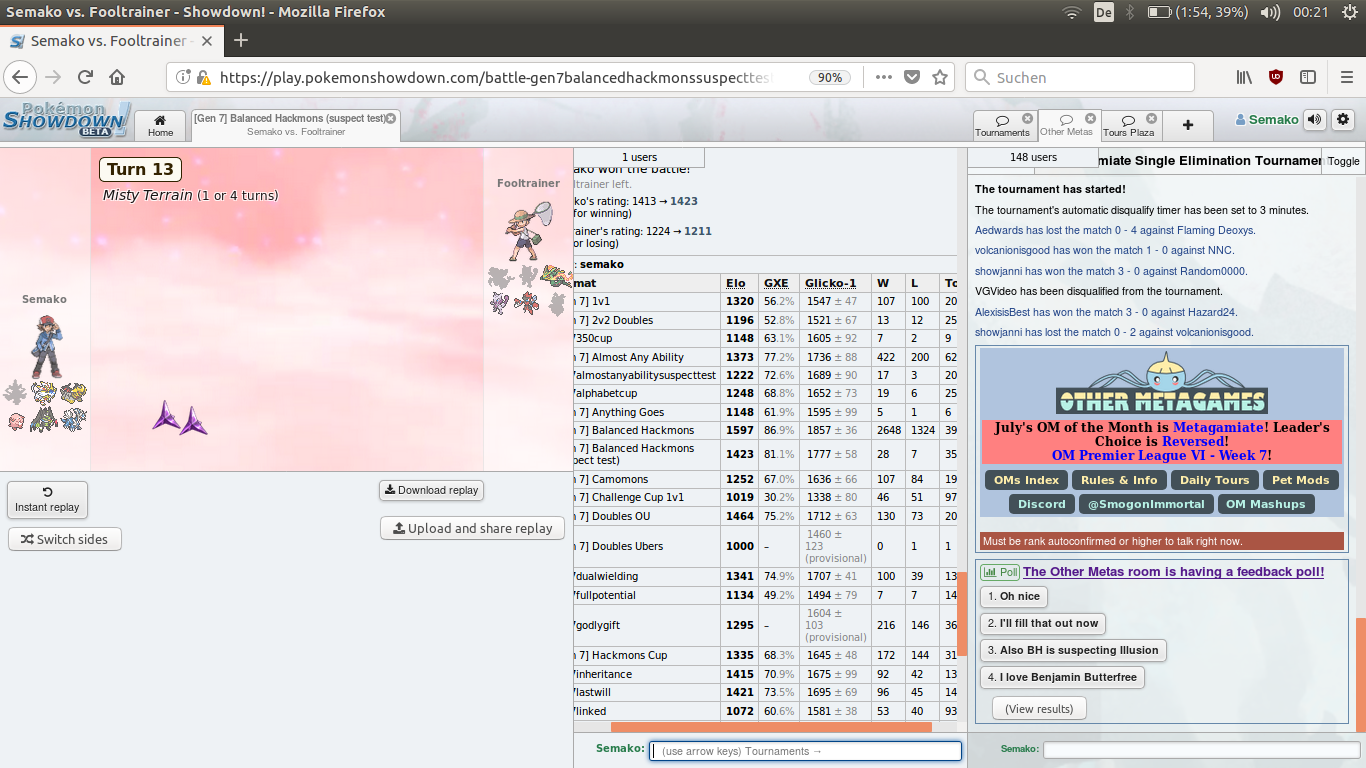Viewport: 1366px width, 768px height.
Task: Open the OMs Index link
Action: pos(1026,480)
